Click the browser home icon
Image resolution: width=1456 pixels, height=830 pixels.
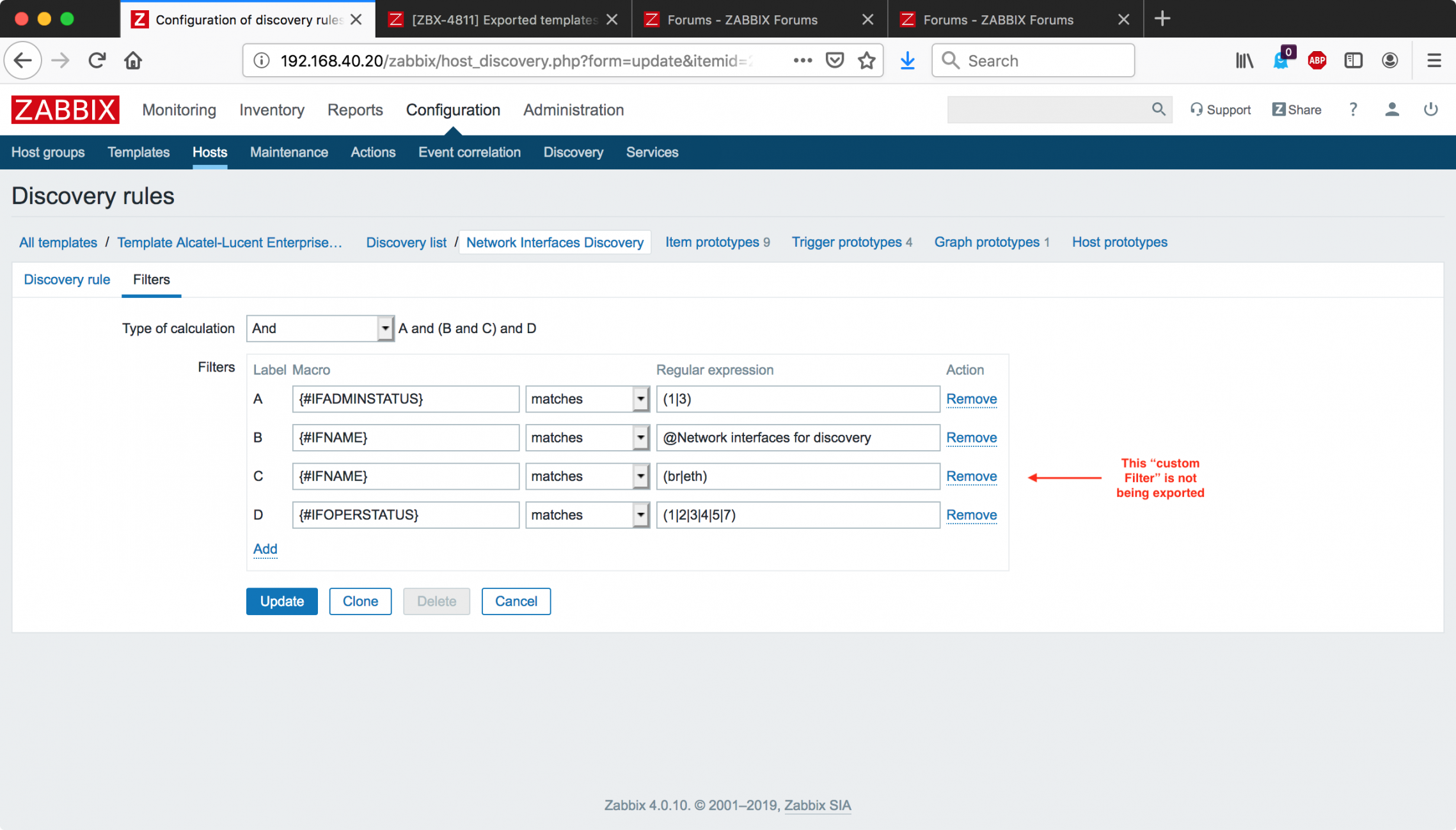click(133, 61)
